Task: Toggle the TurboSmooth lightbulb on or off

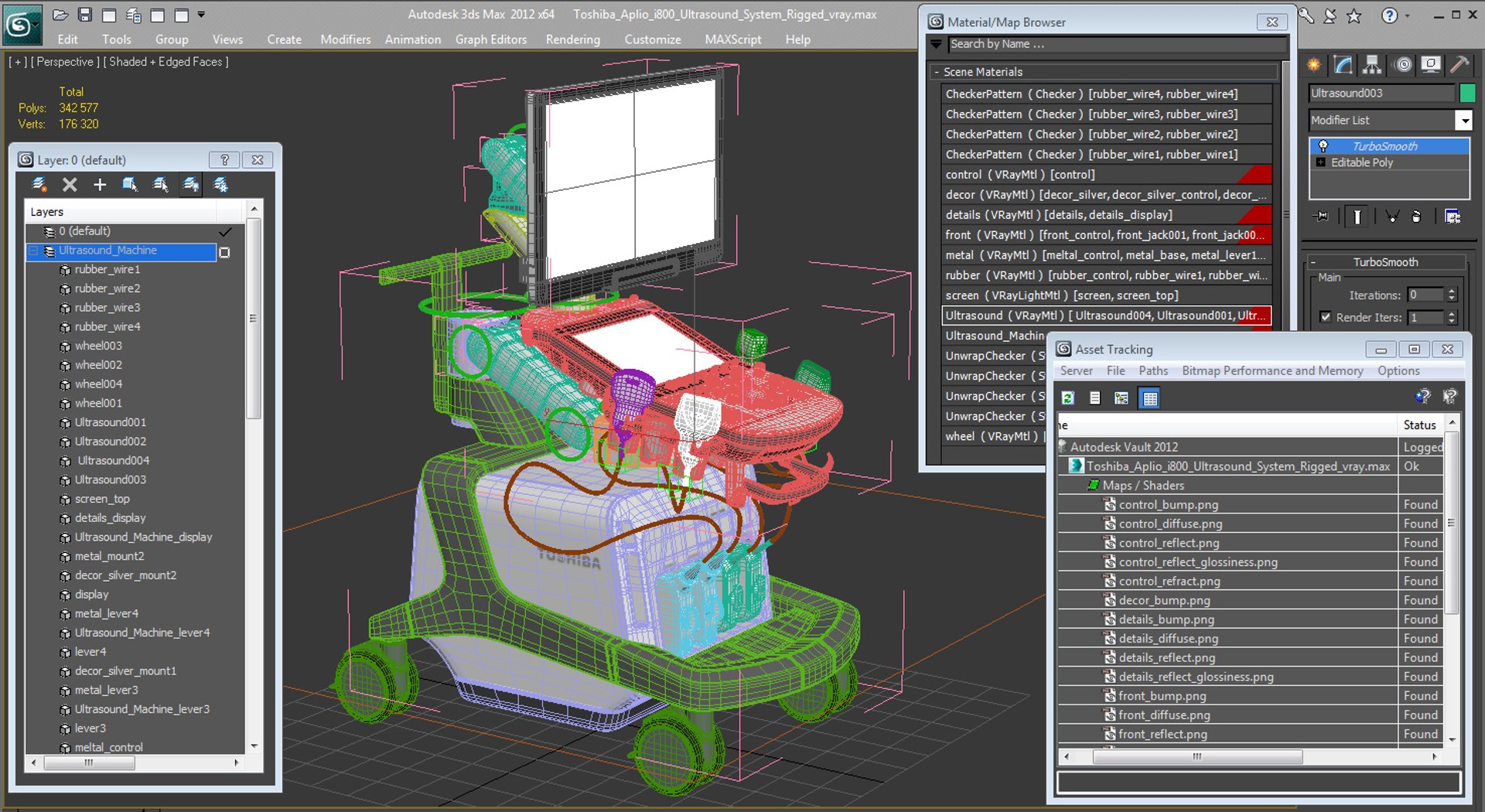Action: click(1323, 145)
